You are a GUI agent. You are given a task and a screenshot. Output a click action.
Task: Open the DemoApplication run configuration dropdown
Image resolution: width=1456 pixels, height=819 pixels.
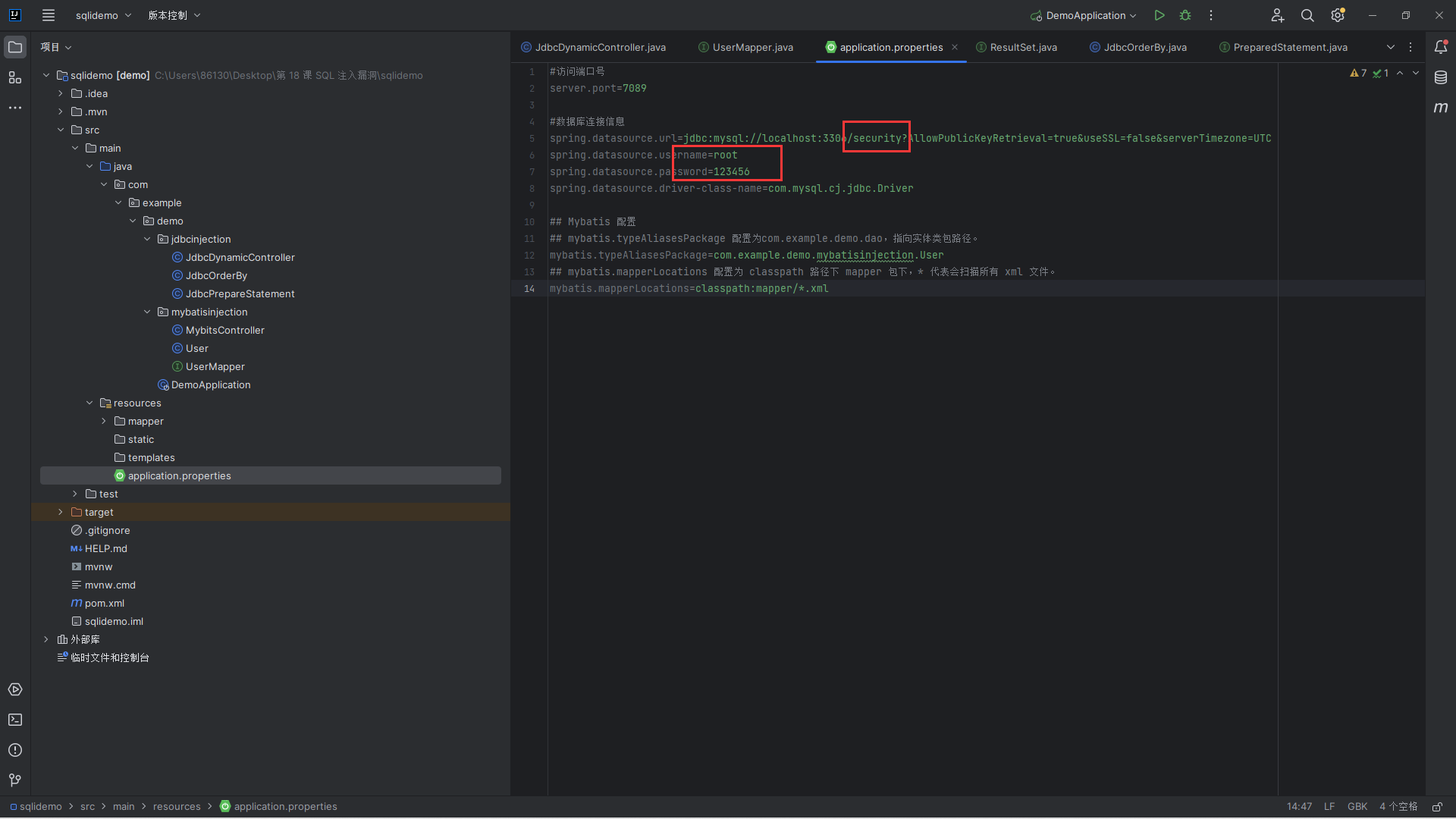coord(1084,15)
